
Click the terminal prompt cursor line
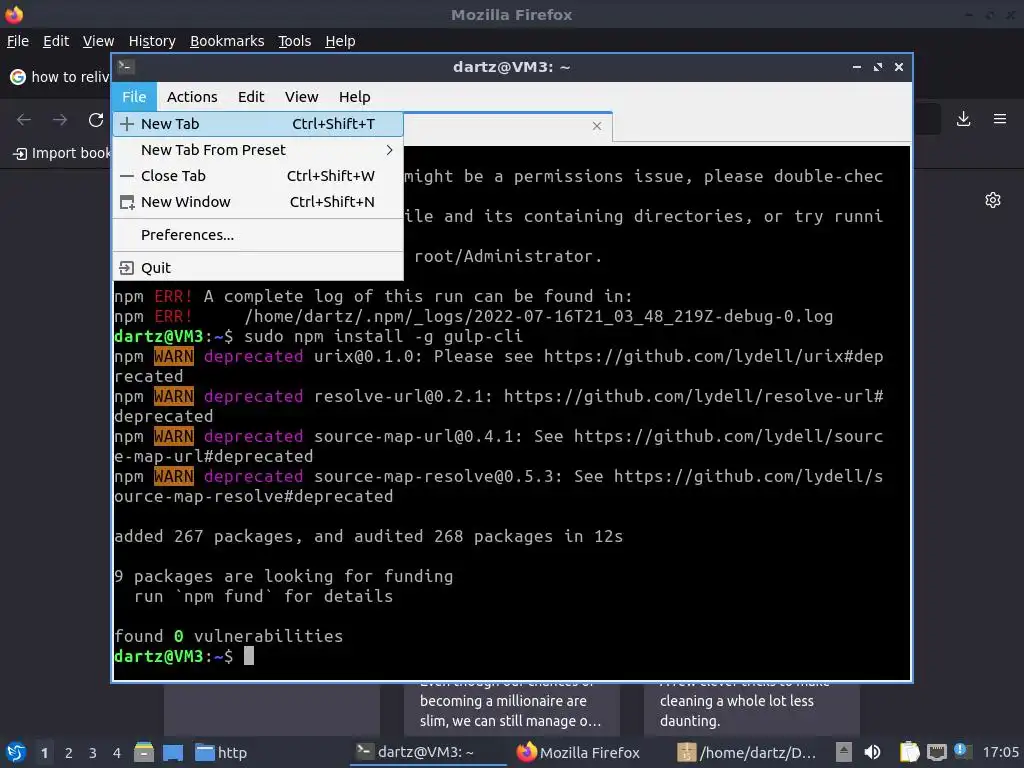tap(184, 656)
